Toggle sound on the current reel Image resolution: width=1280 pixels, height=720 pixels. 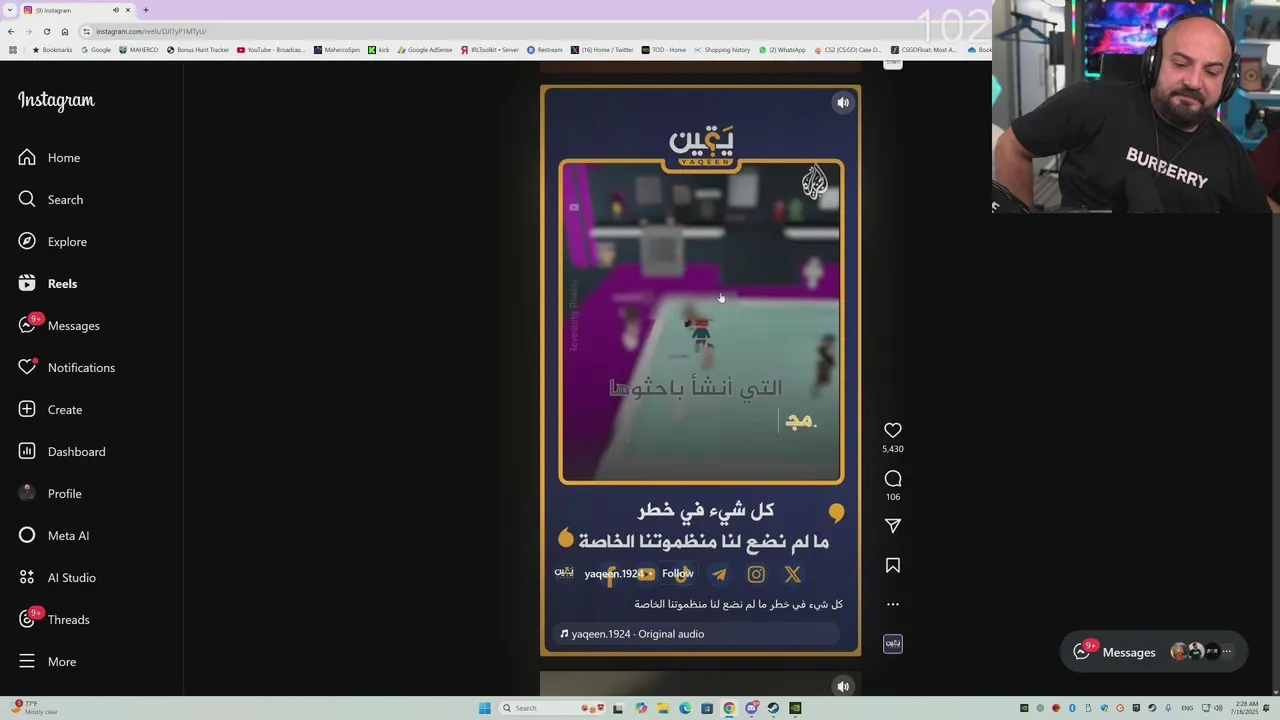[843, 103]
